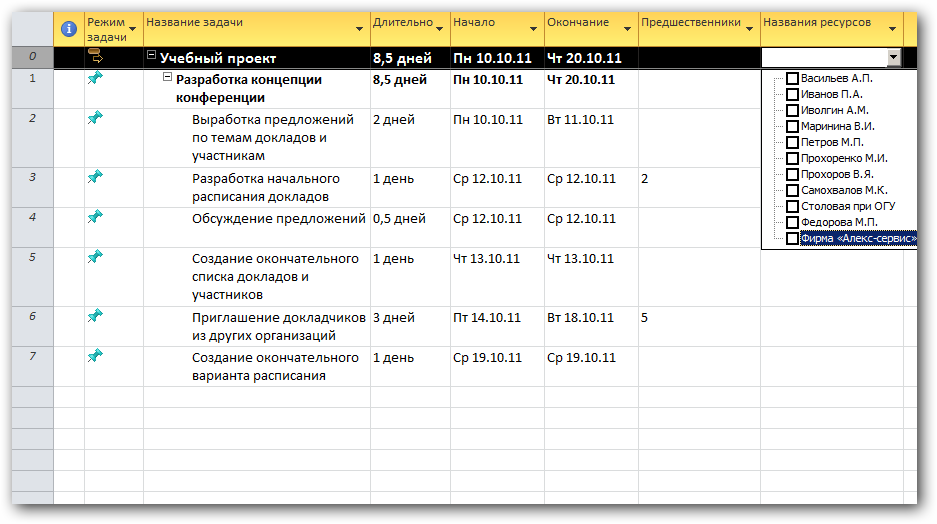This screenshot has width=937, height=524.
Task: Open the Длительность column filter dropdown
Action: pyautogui.click(x=439, y=29)
